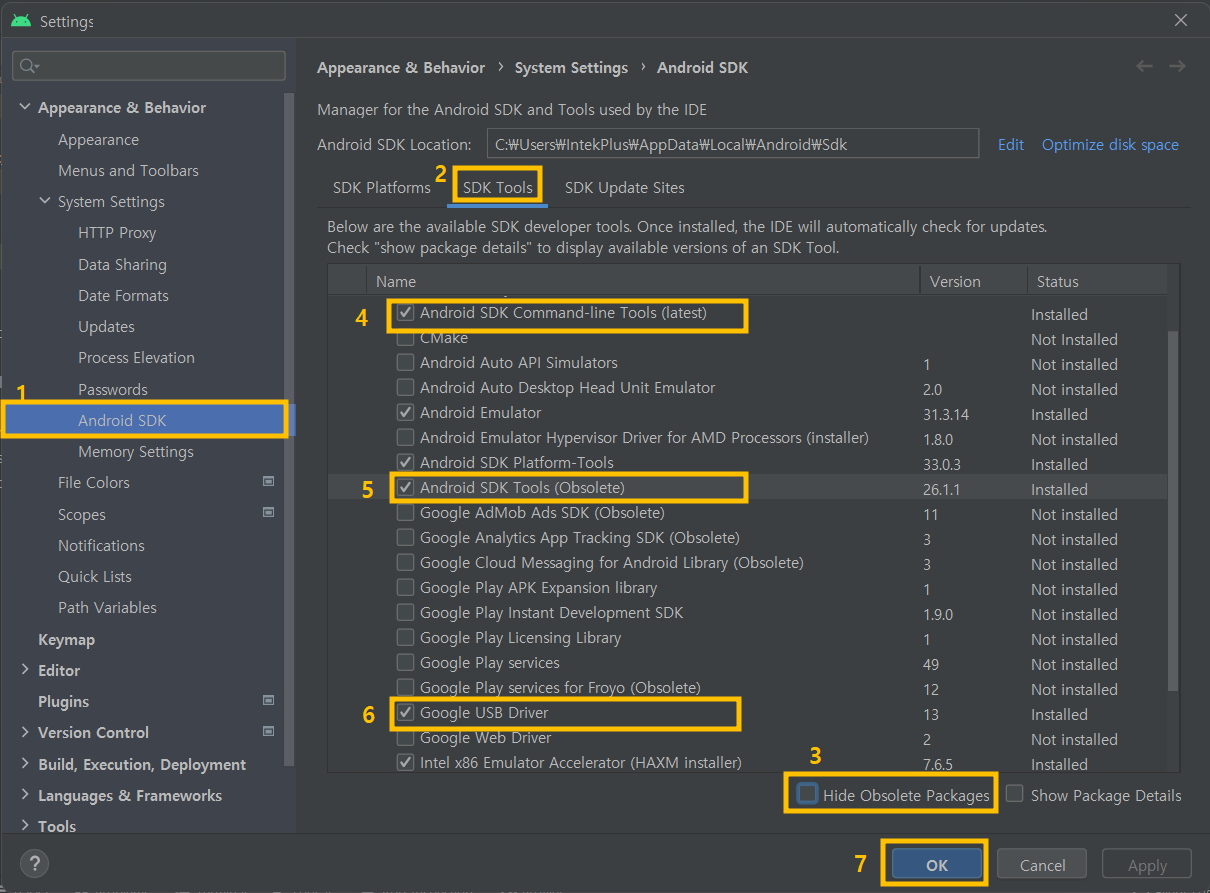Click the Cancel button
The image size is (1210, 893).
coord(1042,865)
